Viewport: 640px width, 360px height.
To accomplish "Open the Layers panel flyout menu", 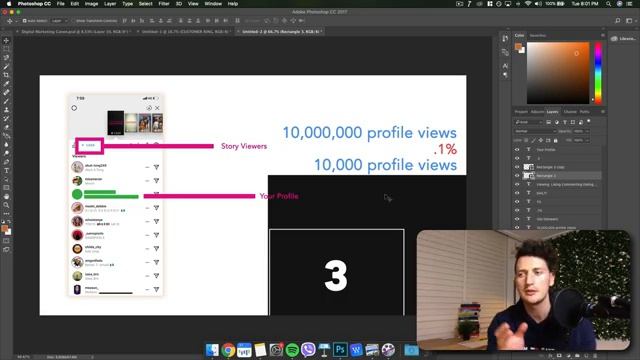I will pos(602,111).
